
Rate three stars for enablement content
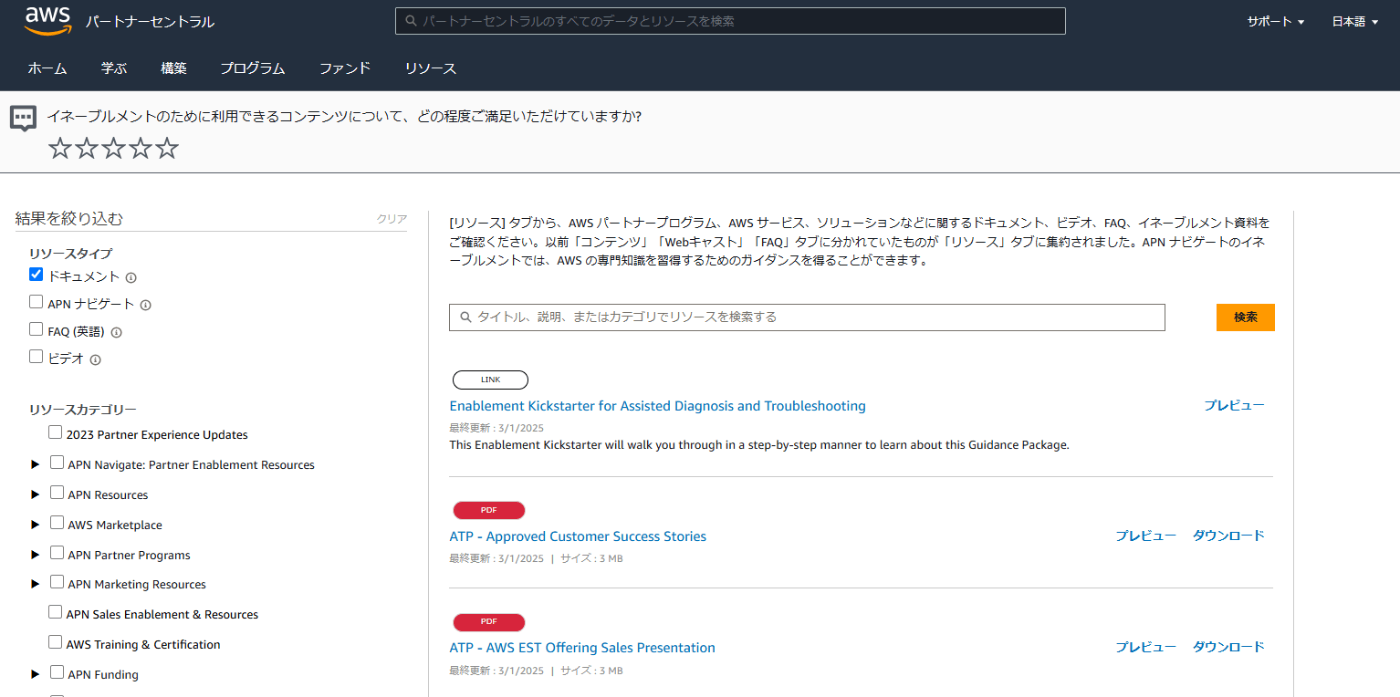(114, 149)
